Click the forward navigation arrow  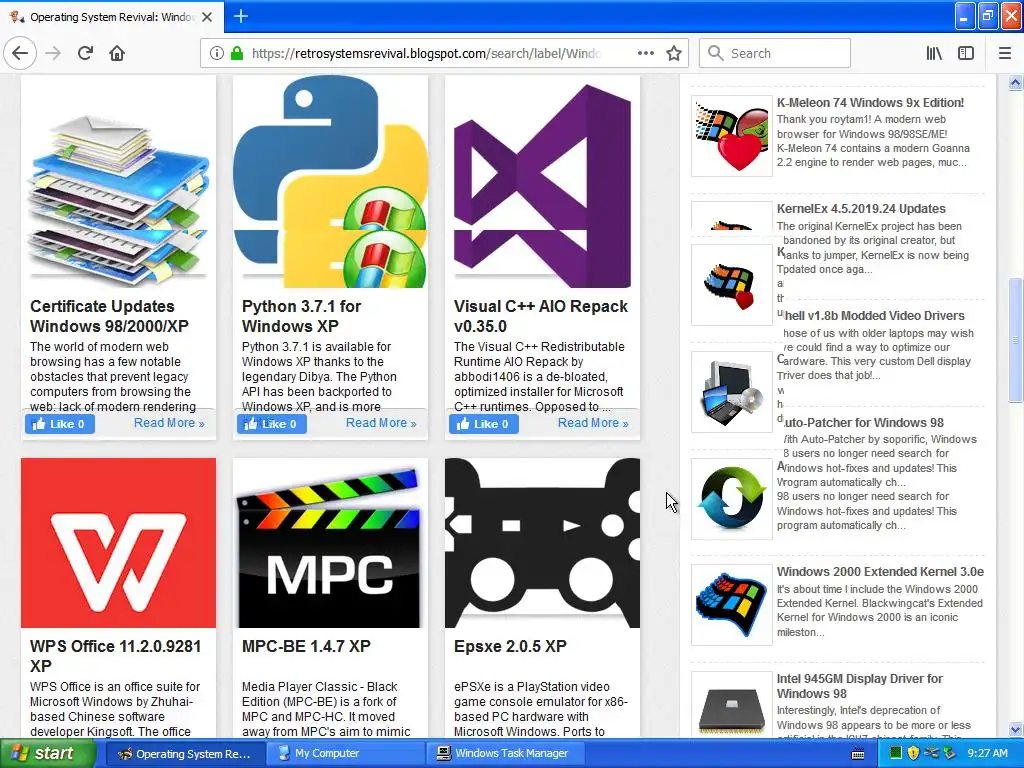point(53,53)
